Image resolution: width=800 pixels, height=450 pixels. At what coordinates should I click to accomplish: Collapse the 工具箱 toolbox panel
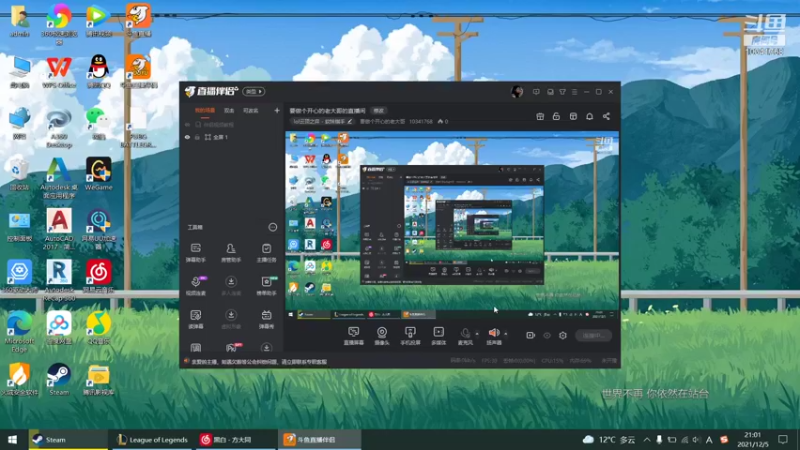[273, 227]
